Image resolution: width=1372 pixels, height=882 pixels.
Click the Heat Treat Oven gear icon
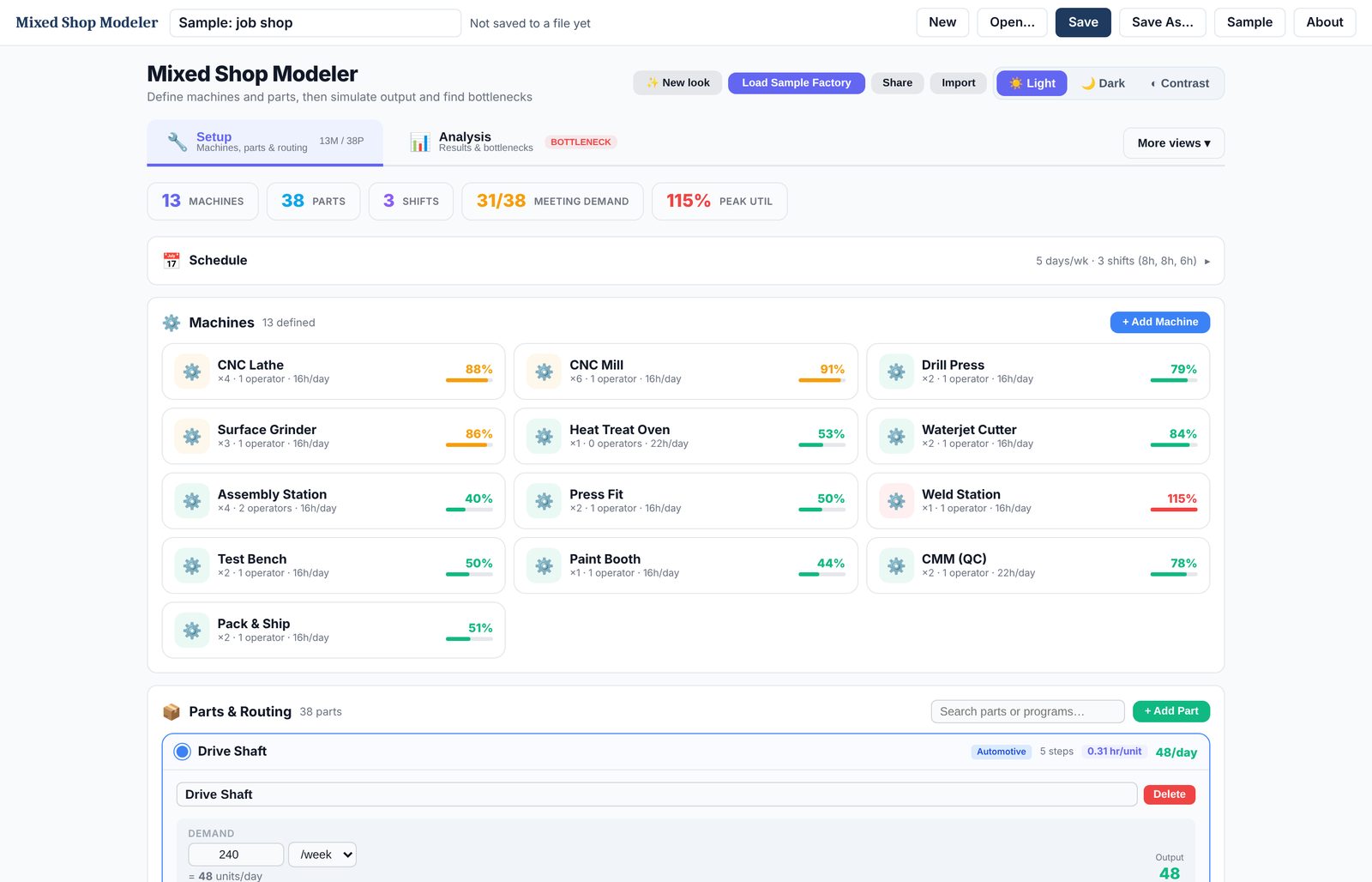point(544,436)
